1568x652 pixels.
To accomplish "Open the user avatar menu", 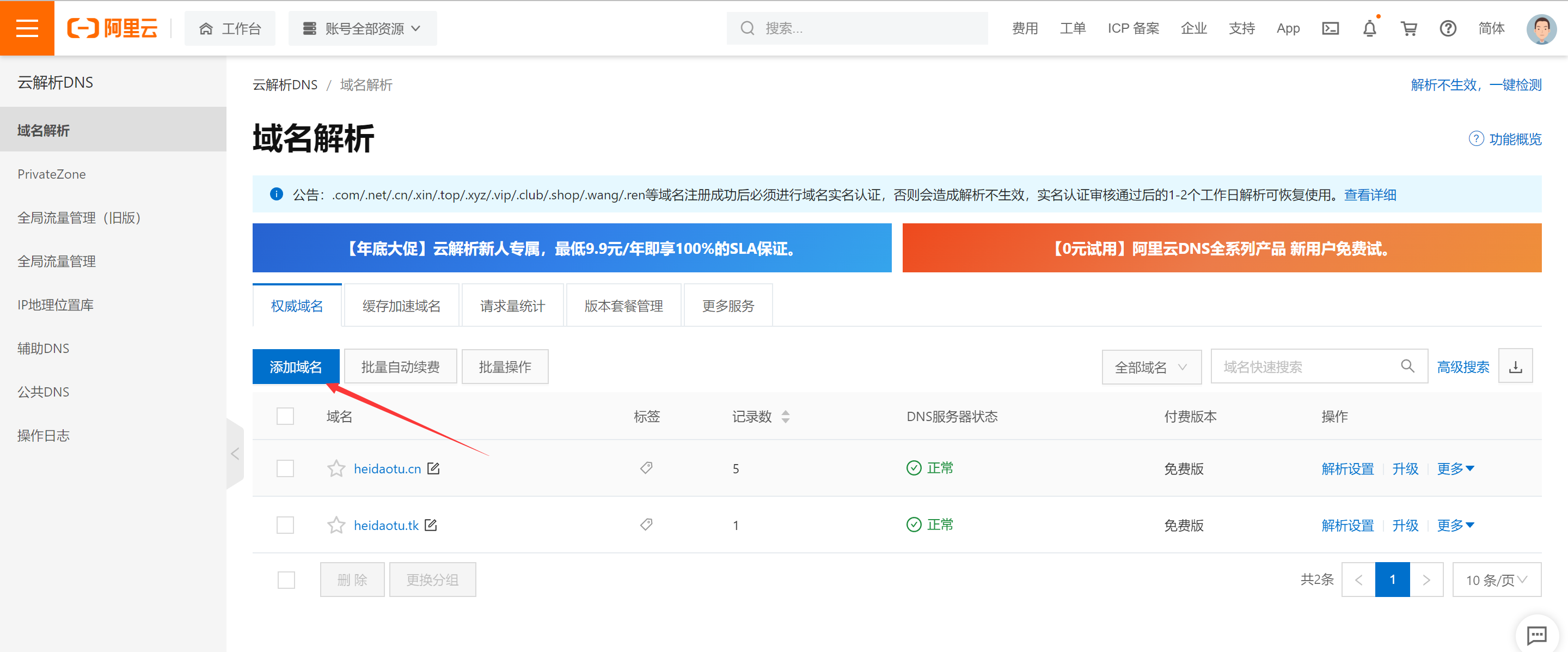I will (1541, 29).
